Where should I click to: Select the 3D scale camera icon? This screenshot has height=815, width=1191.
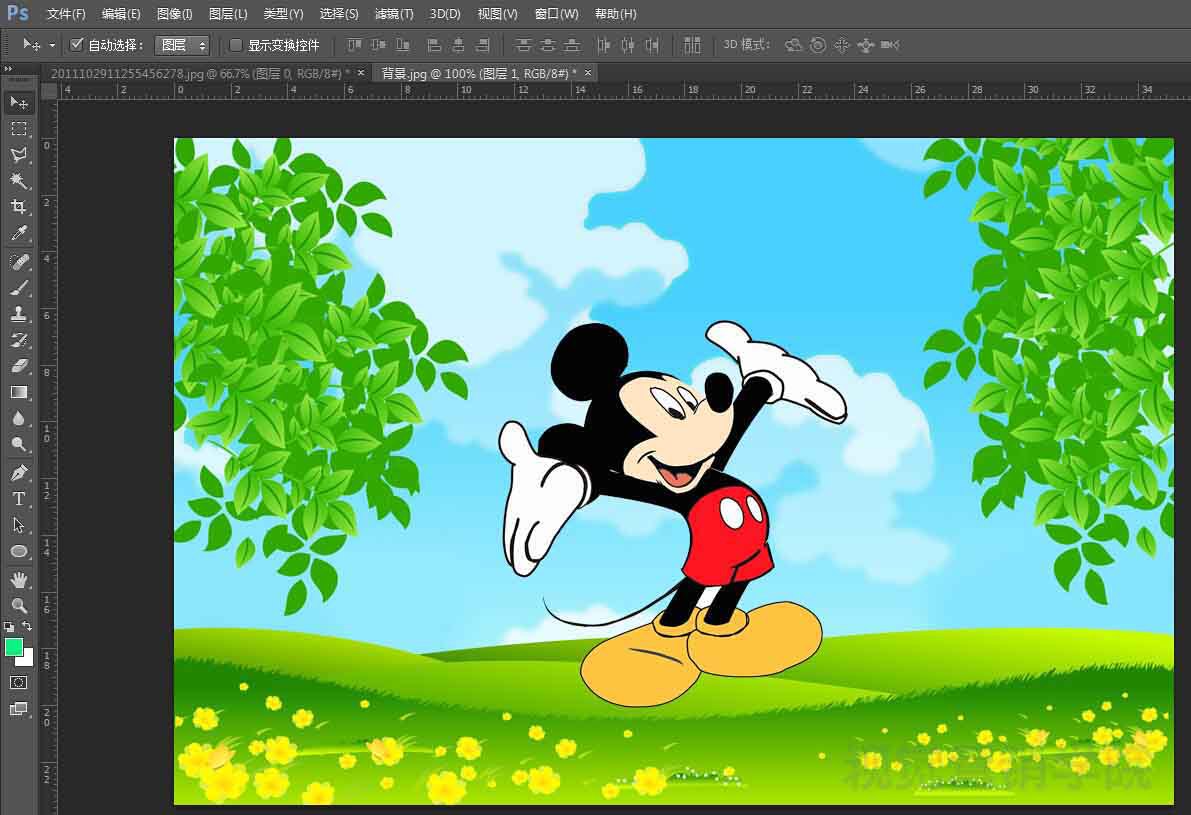(890, 45)
